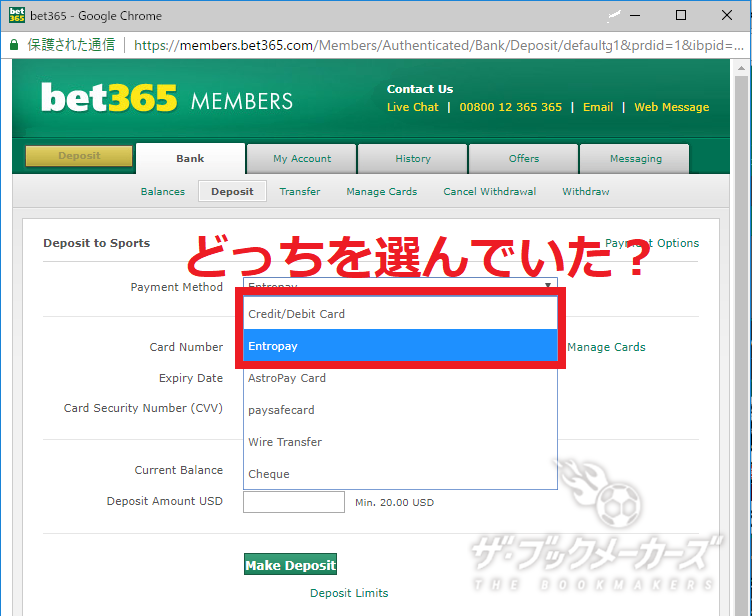This screenshot has width=752, height=616.
Task: Click the scrollbar up arrow
Action: point(741,69)
